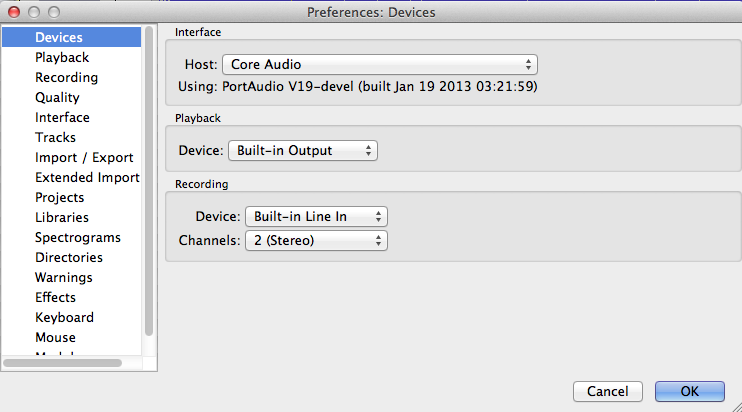Select Playback in the preferences list
The image size is (742, 412).
[62, 58]
